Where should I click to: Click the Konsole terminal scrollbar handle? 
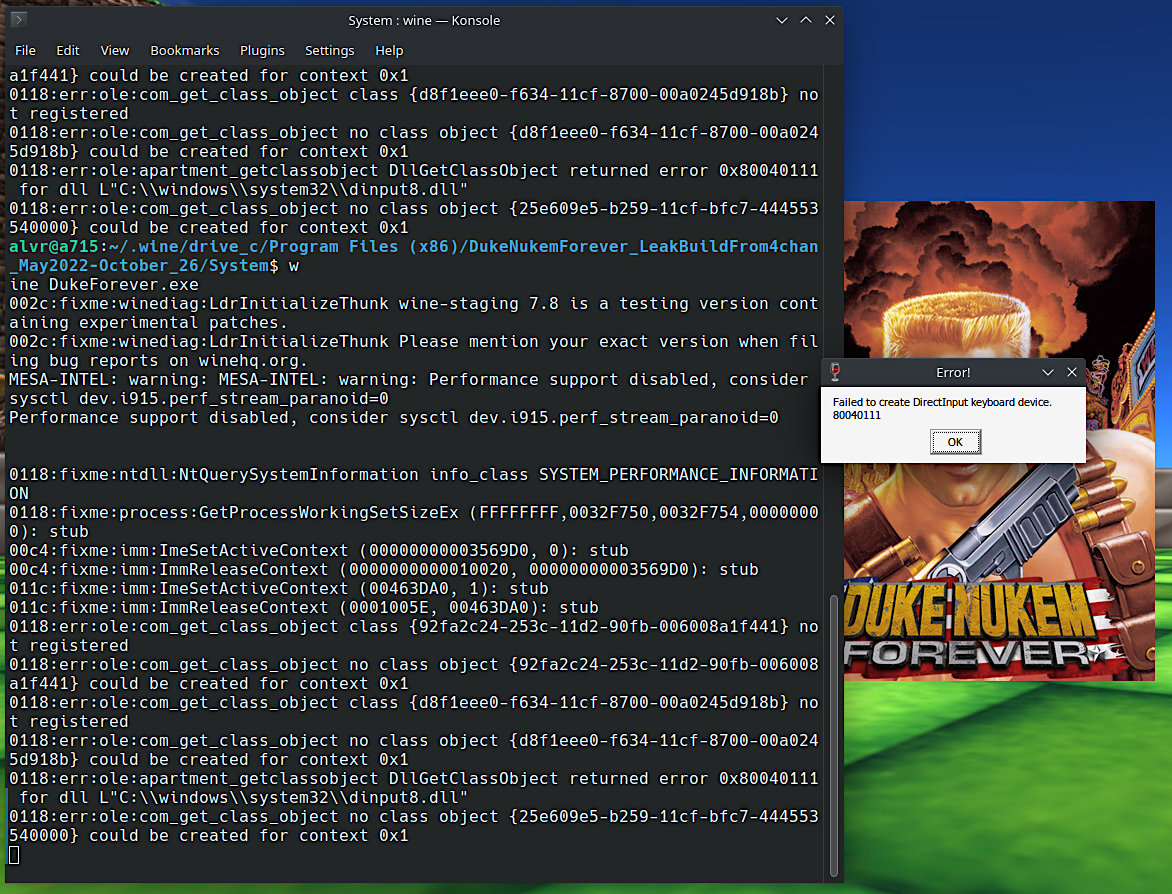click(x=834, y=736)
